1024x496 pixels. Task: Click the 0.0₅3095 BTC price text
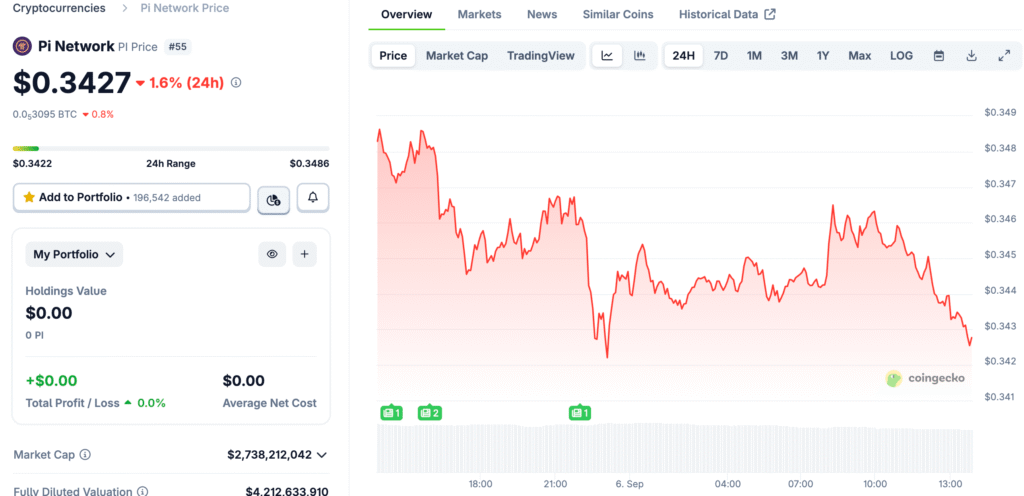point(44,114)
